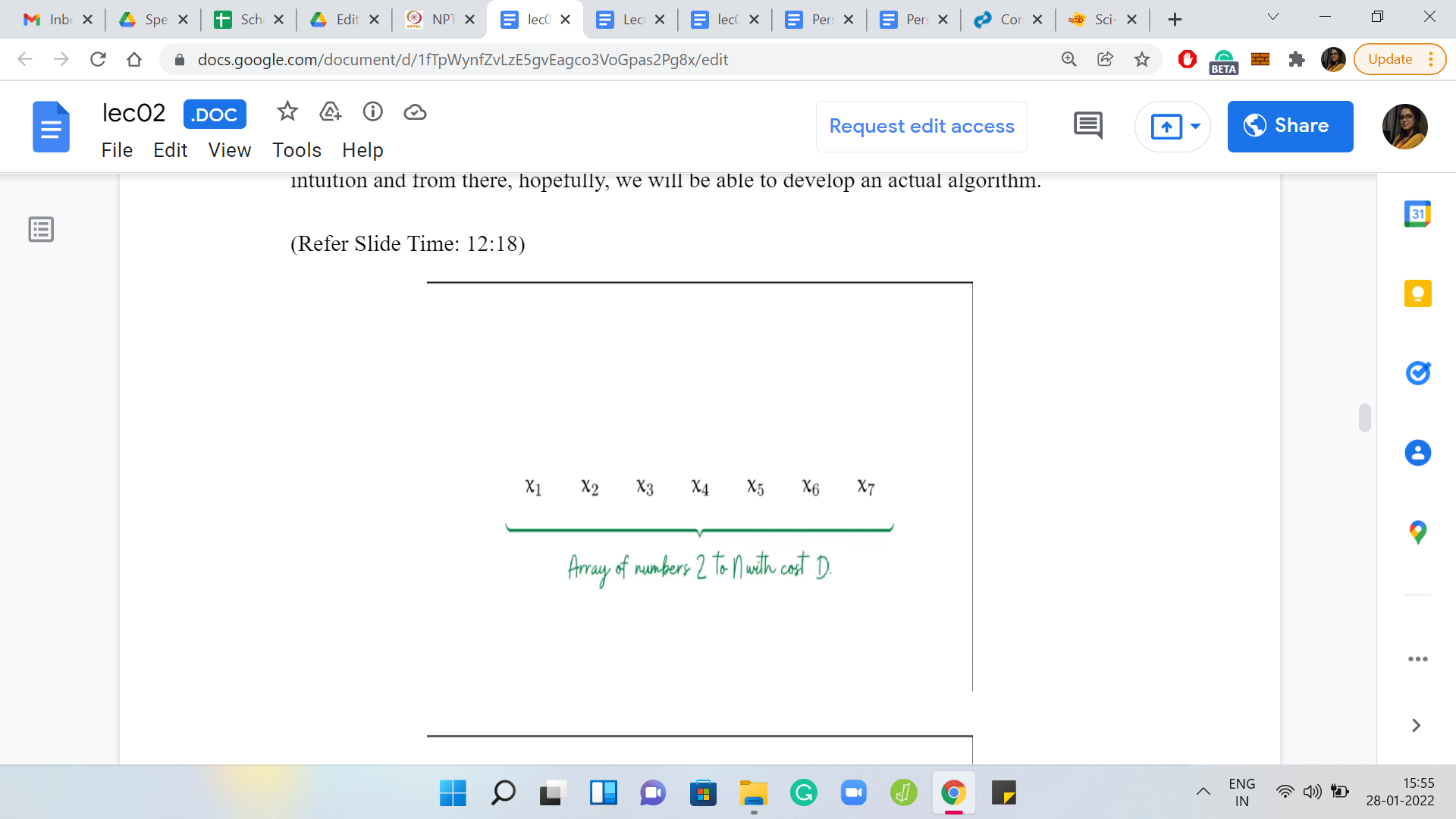This screenshot has height=819, width=1456.
Task: Open Google Maps side panel
Action: click(1417, 532)
